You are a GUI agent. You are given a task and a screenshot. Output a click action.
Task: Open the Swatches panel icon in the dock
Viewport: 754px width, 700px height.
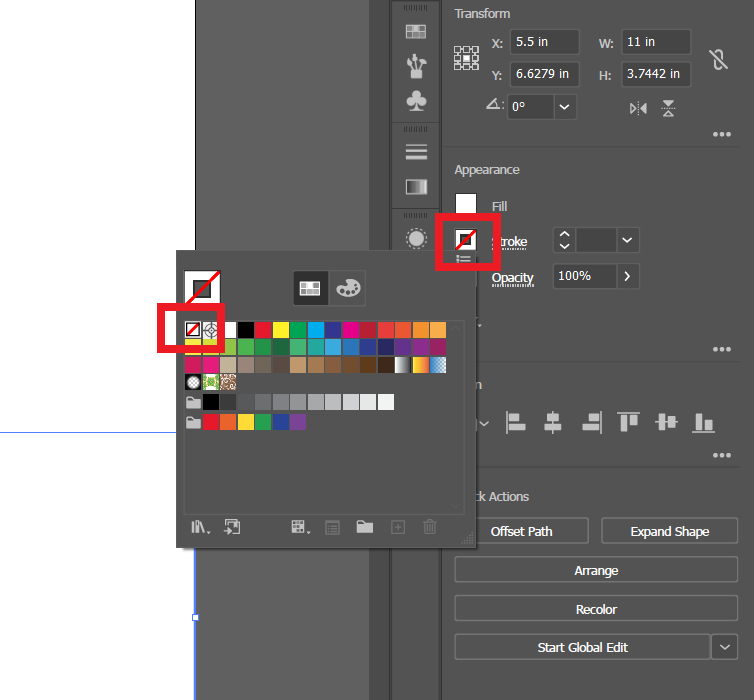pos(416,32)
